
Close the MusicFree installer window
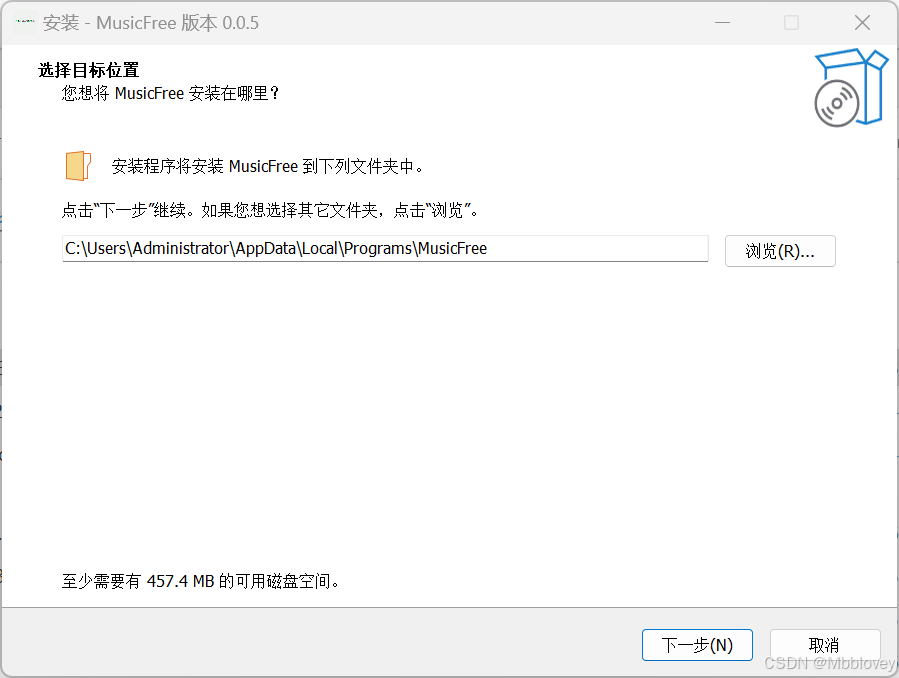(862, 23)
